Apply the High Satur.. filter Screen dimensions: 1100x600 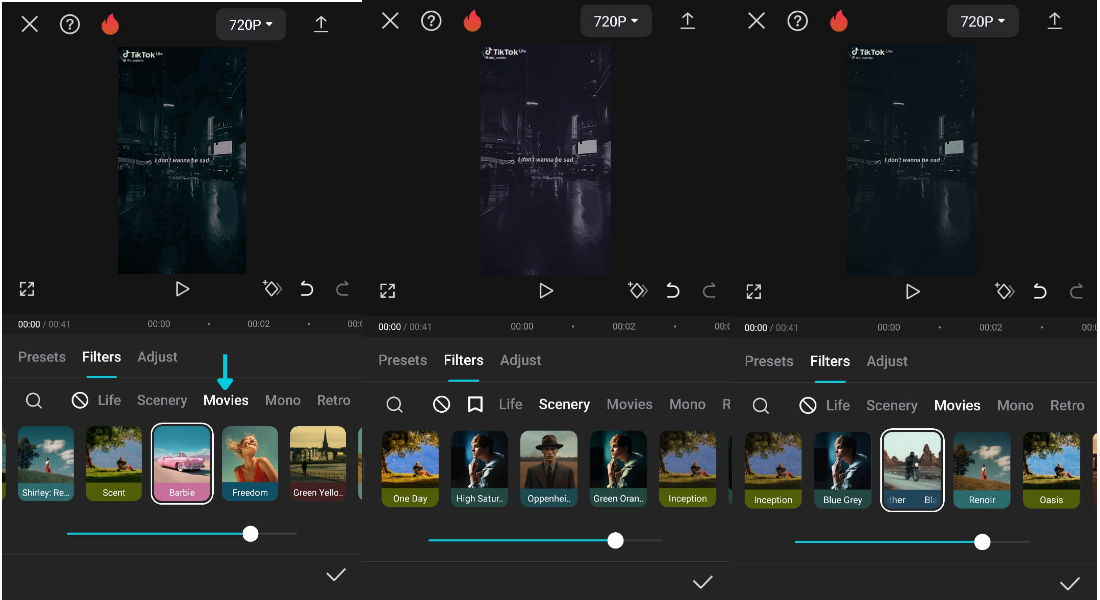479,469
